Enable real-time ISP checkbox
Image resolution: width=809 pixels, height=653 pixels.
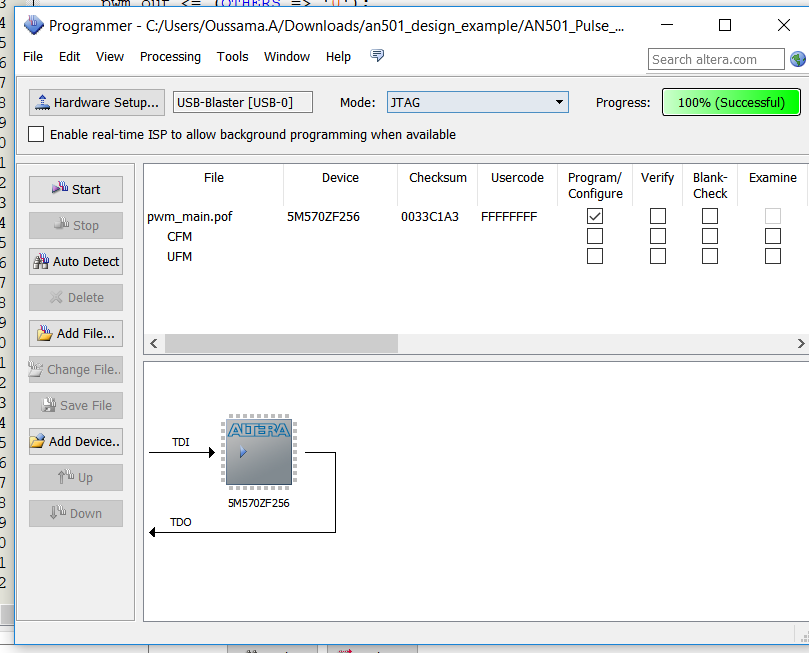(37, 134)
